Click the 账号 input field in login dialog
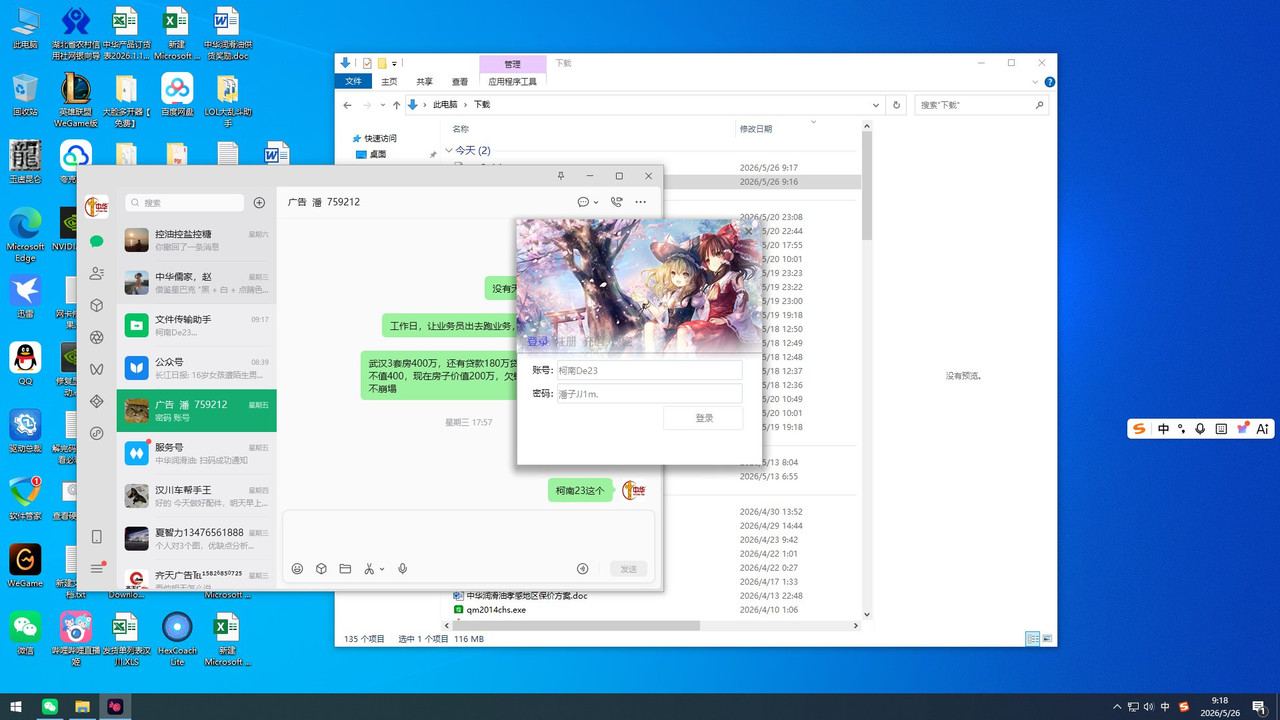1280x720 pixels. tap(649, 370)
